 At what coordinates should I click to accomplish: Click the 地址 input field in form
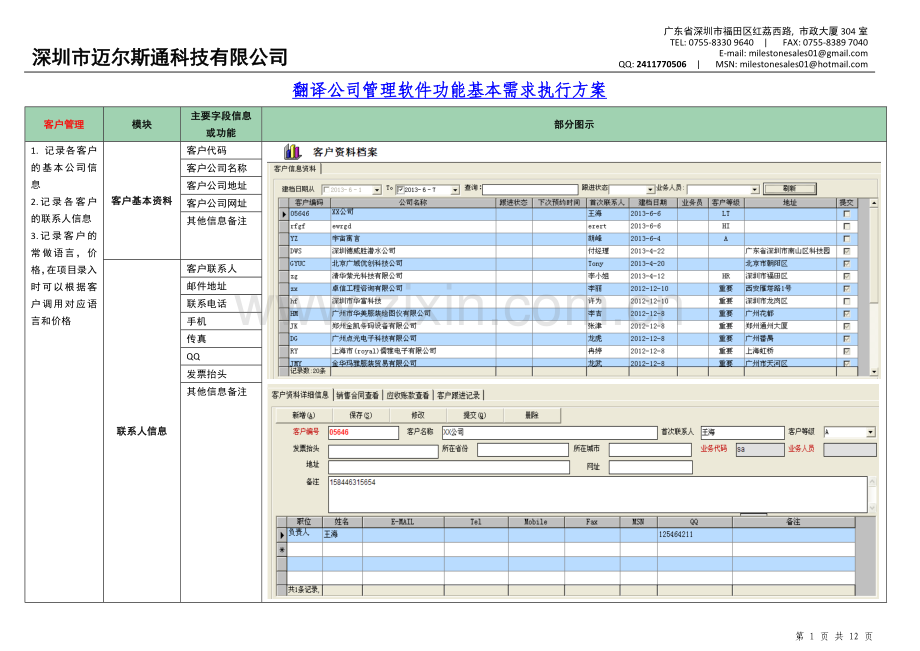[449, 467]
